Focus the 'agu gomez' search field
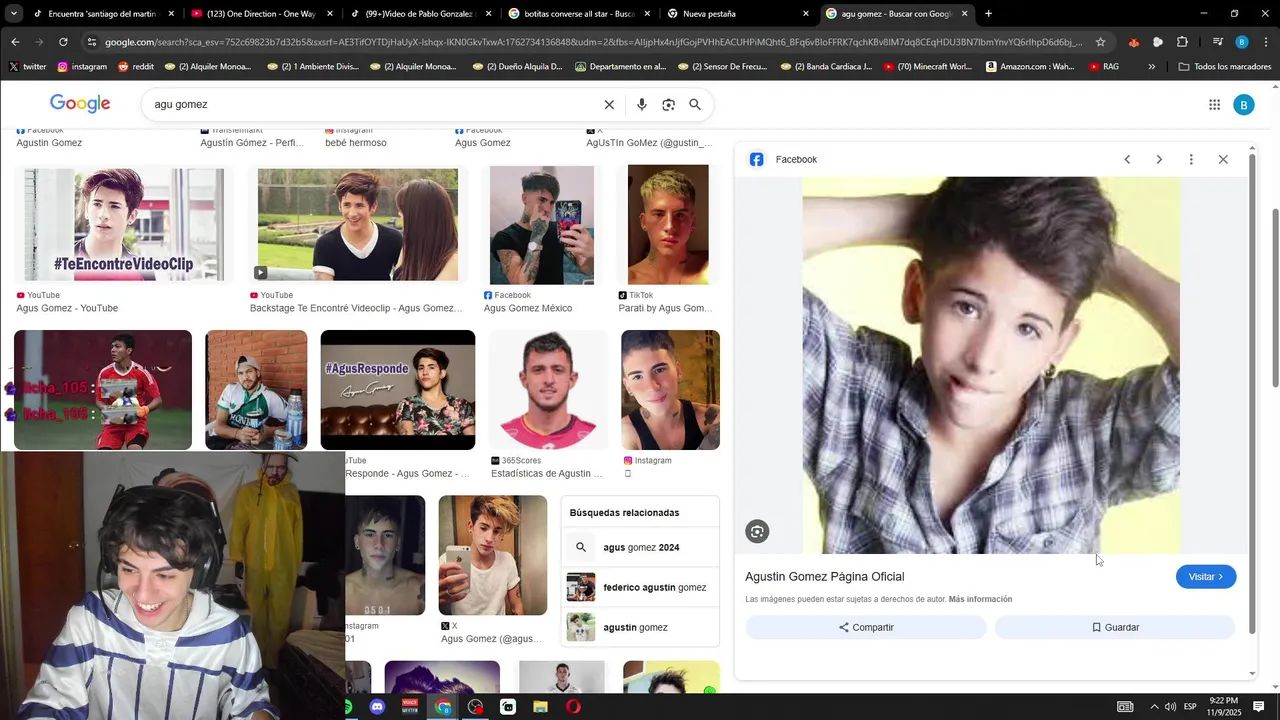Image resolution: width=1280 pixels, height=720 pixels. [x=370, y=104]
